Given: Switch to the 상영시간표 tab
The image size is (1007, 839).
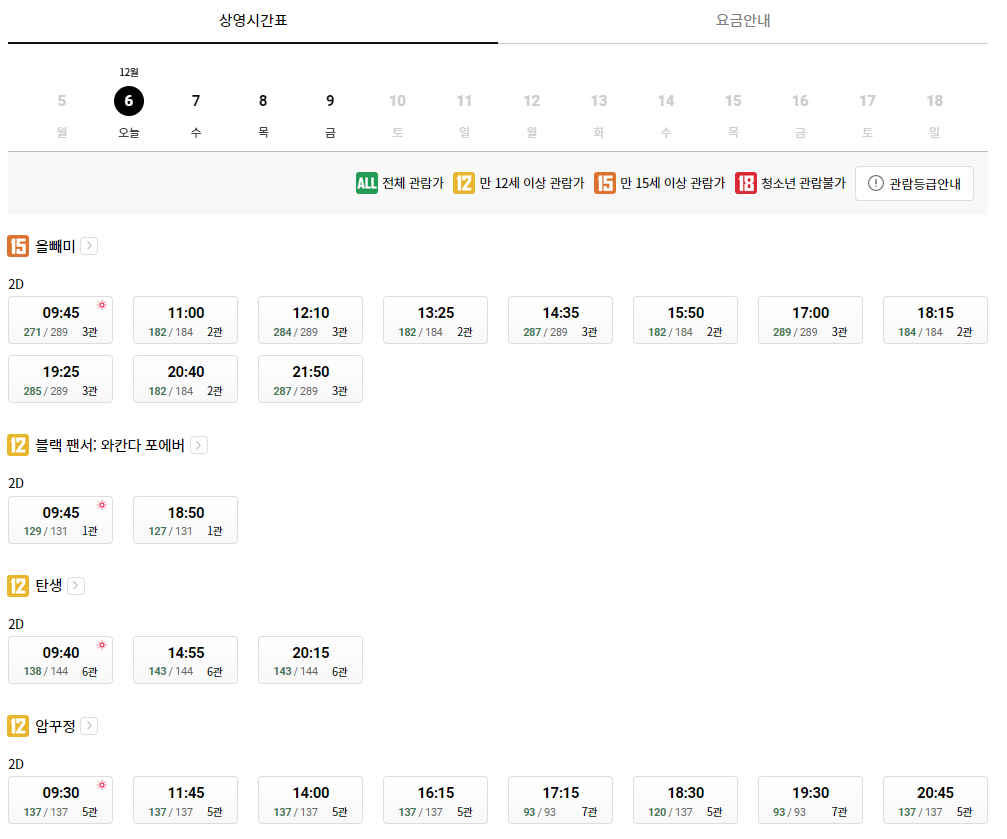Looking at the screenshot, I should click(253, 21).
